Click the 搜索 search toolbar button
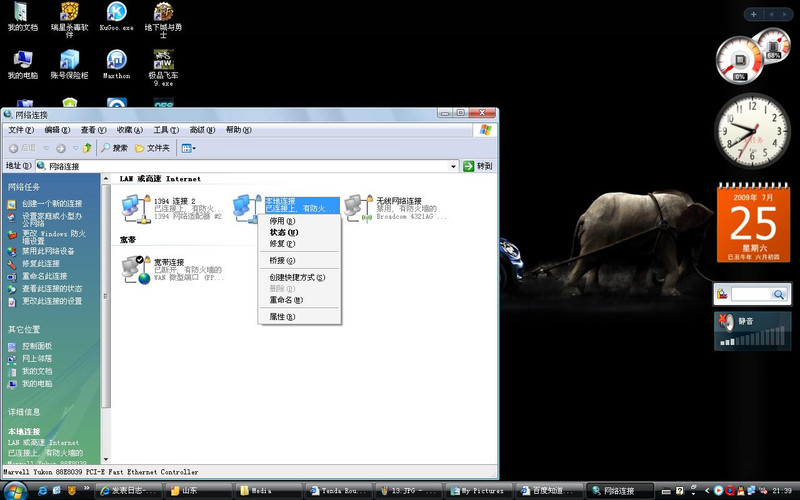Image resolution: width=800 pixels, height=500 pixels. (x=114, y=148)
